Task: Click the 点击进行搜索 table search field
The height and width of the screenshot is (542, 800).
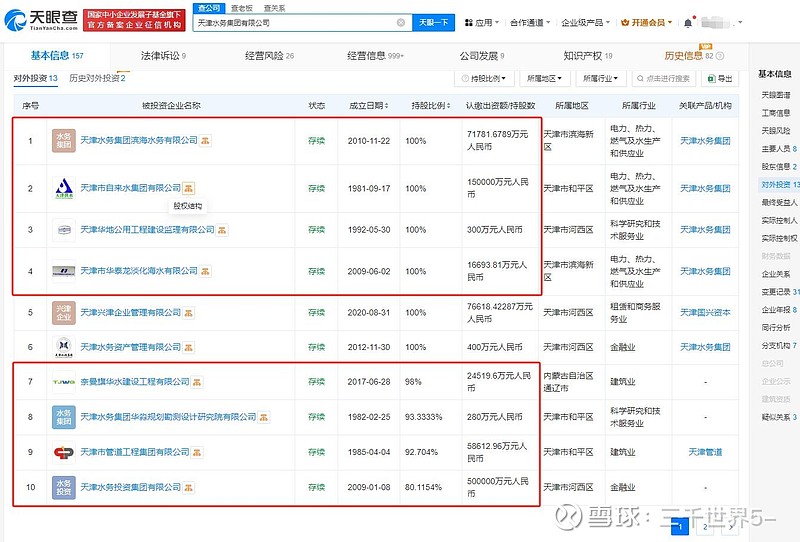Action: coord(663,79)
